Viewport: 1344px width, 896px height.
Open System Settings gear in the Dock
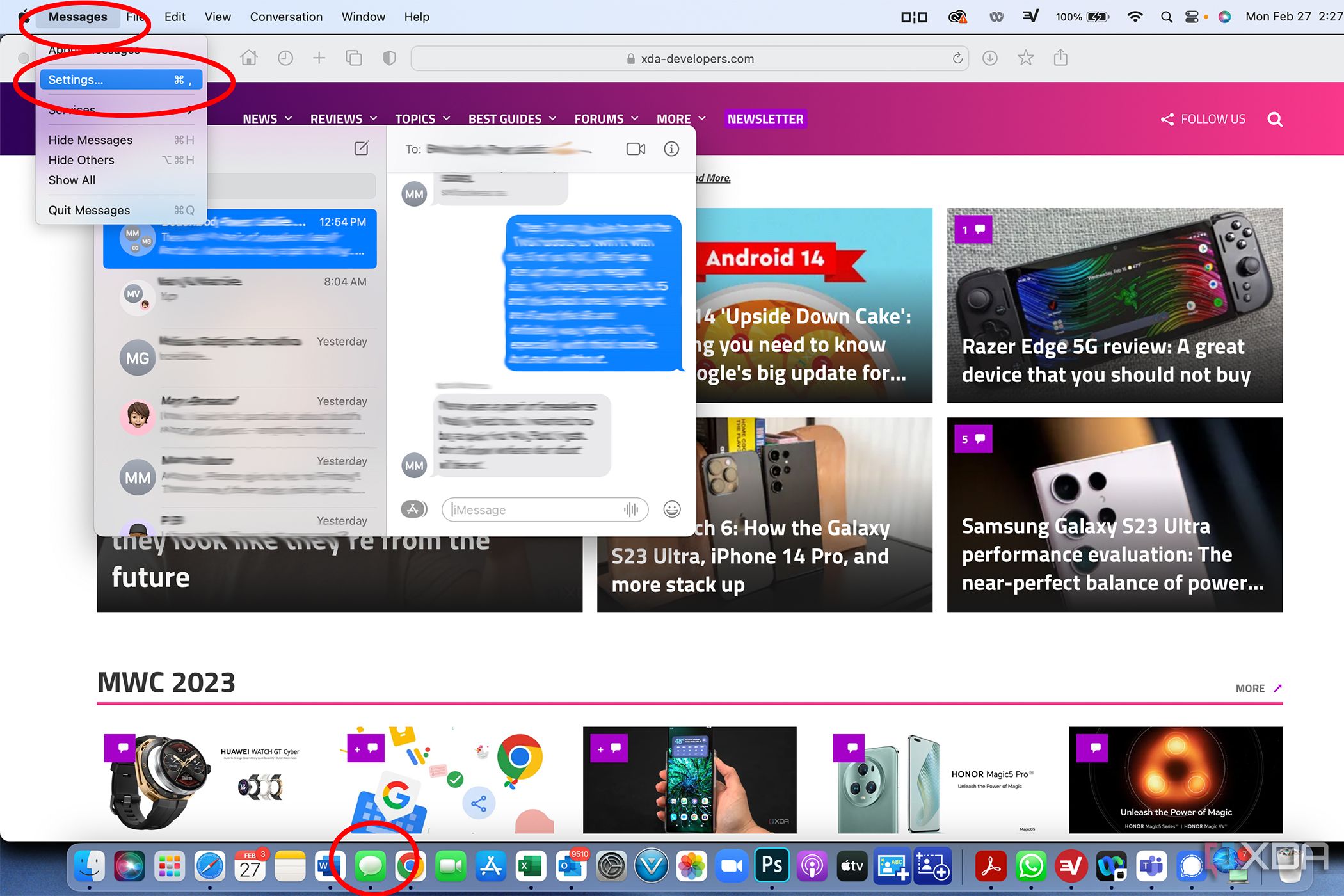pos(611,867)
